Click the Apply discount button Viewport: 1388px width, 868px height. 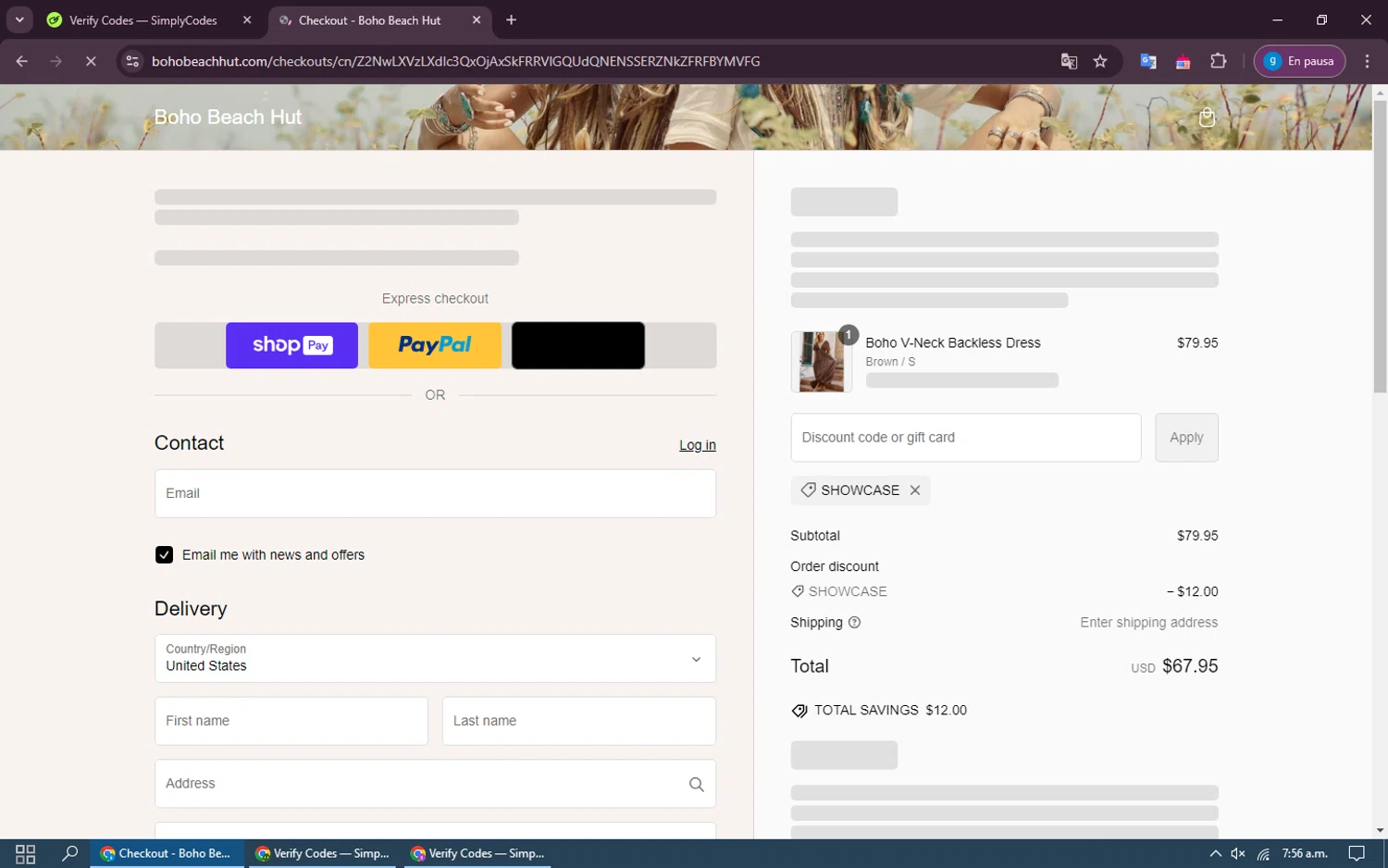pos(1186,438)
